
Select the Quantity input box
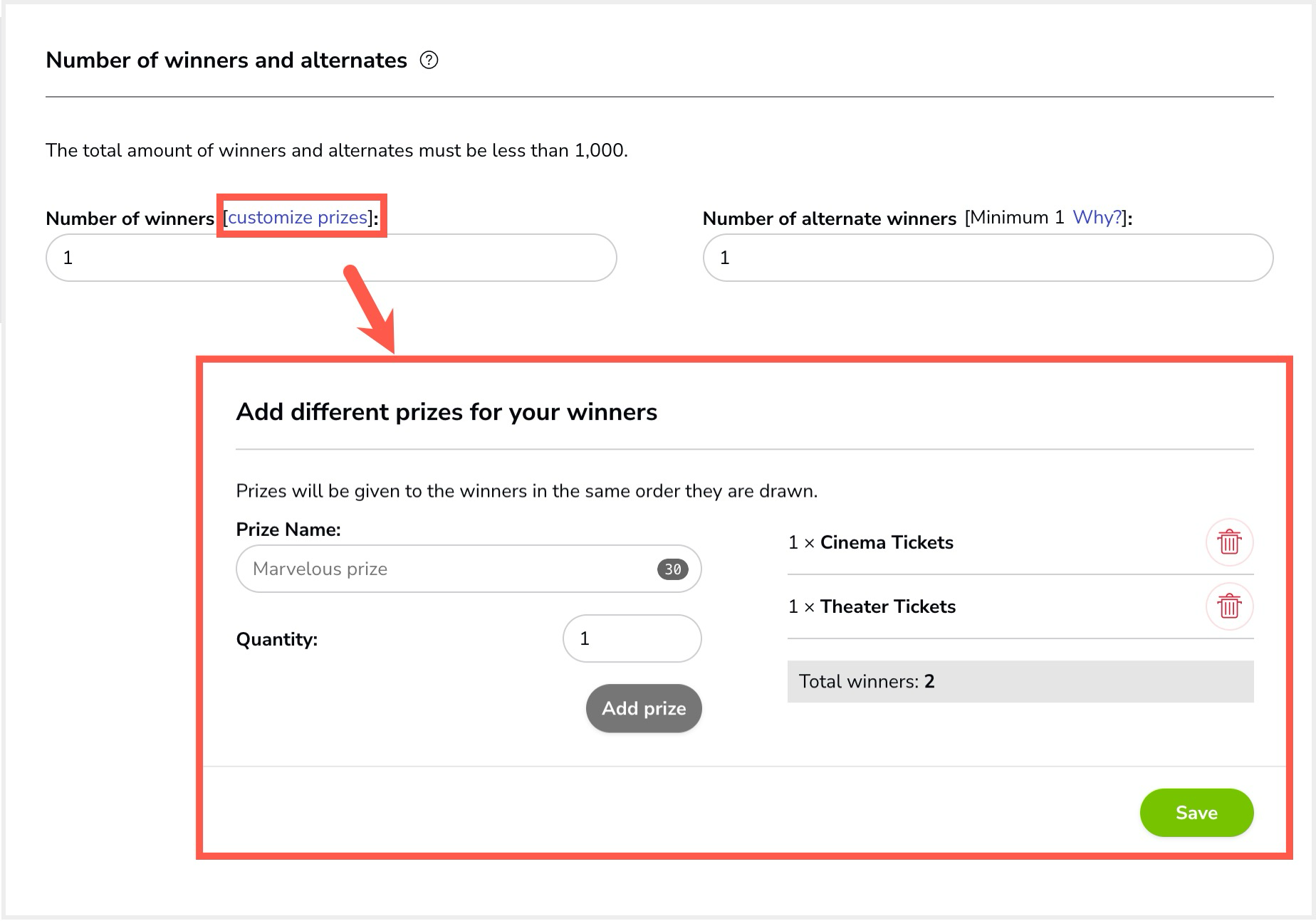tap(632, 638)
